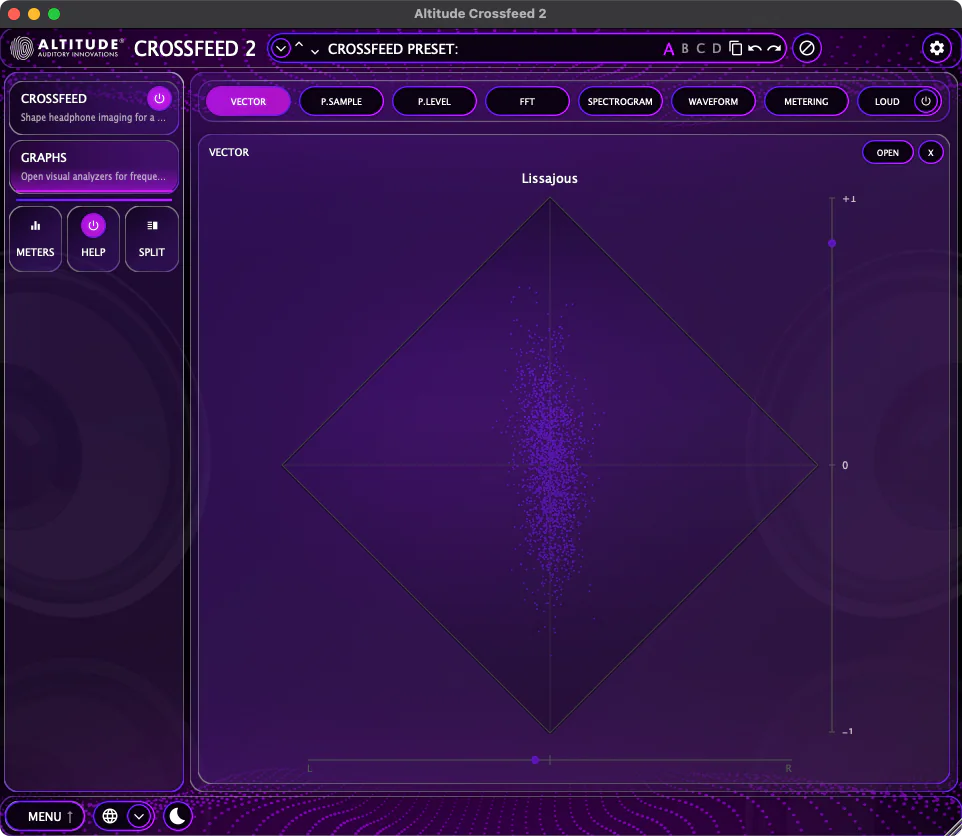
Task: Open settings with the gear icon
Action: pos(936,48)
